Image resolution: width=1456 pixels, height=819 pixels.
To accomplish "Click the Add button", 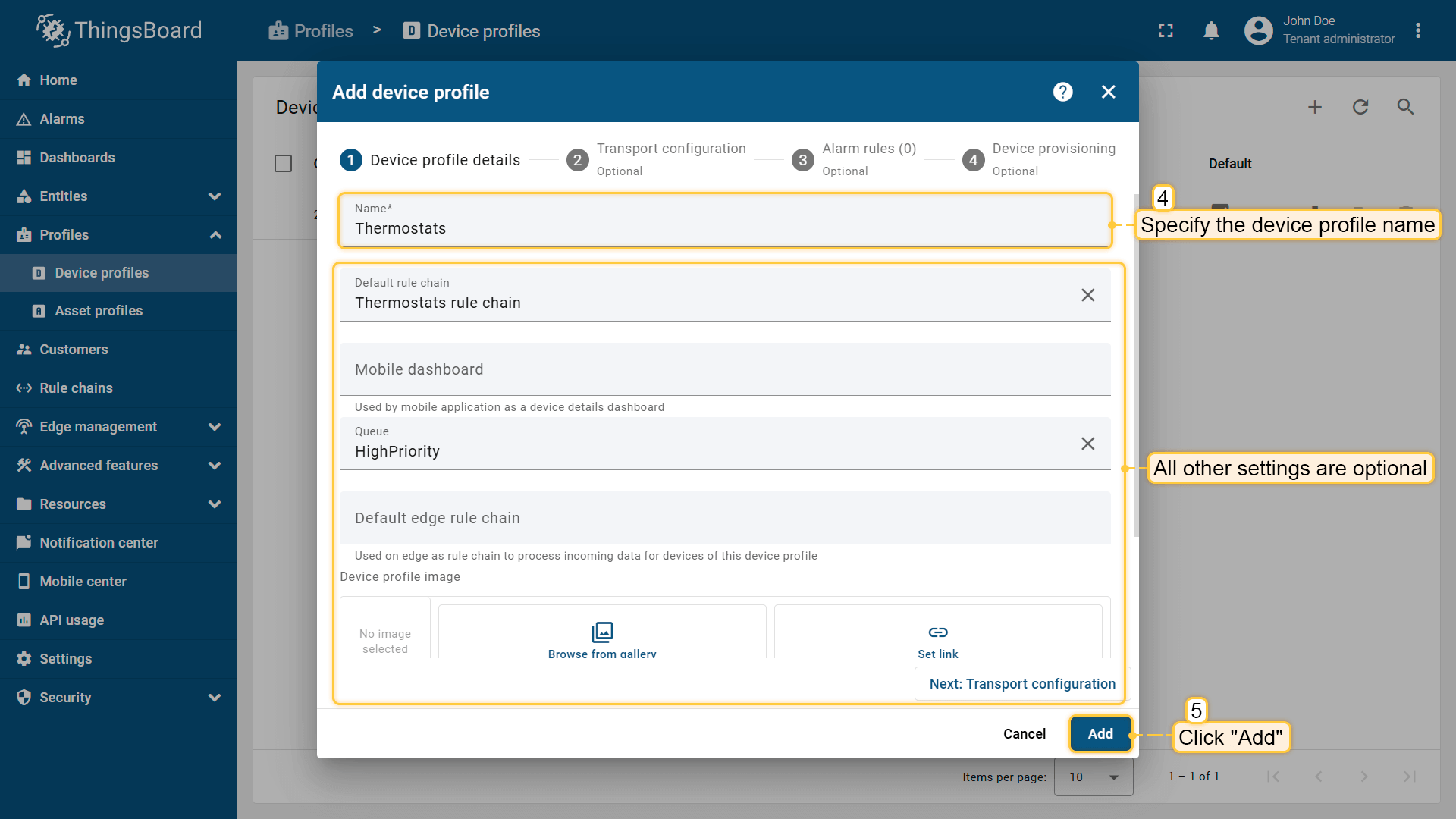I will pyautogui.click(x=1100, y=733).
